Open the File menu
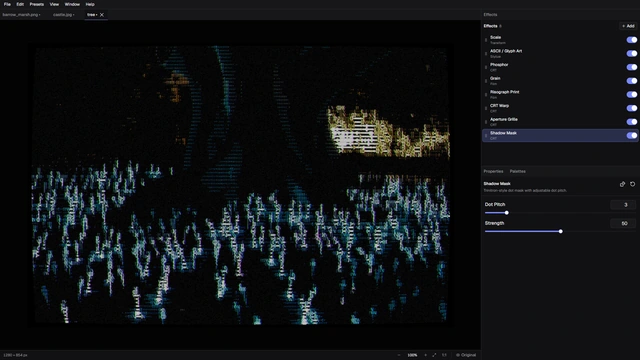Viewport: 640px width, 360px height. click(x=7, y=4)
